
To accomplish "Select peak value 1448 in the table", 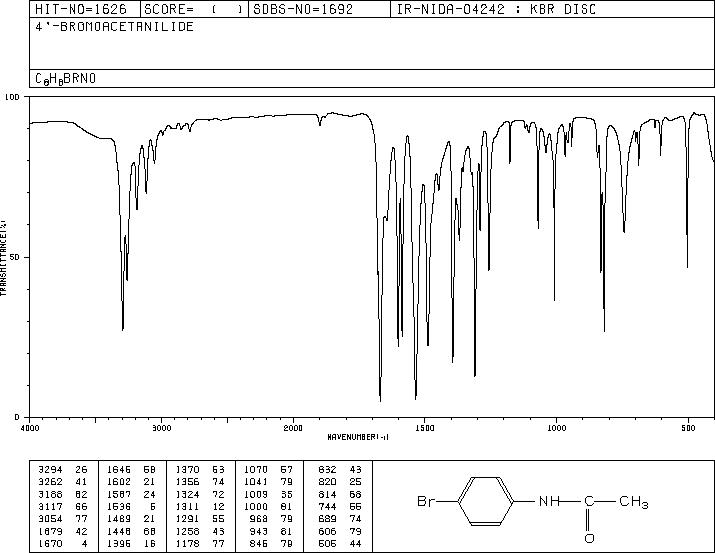I will [119, 531].
